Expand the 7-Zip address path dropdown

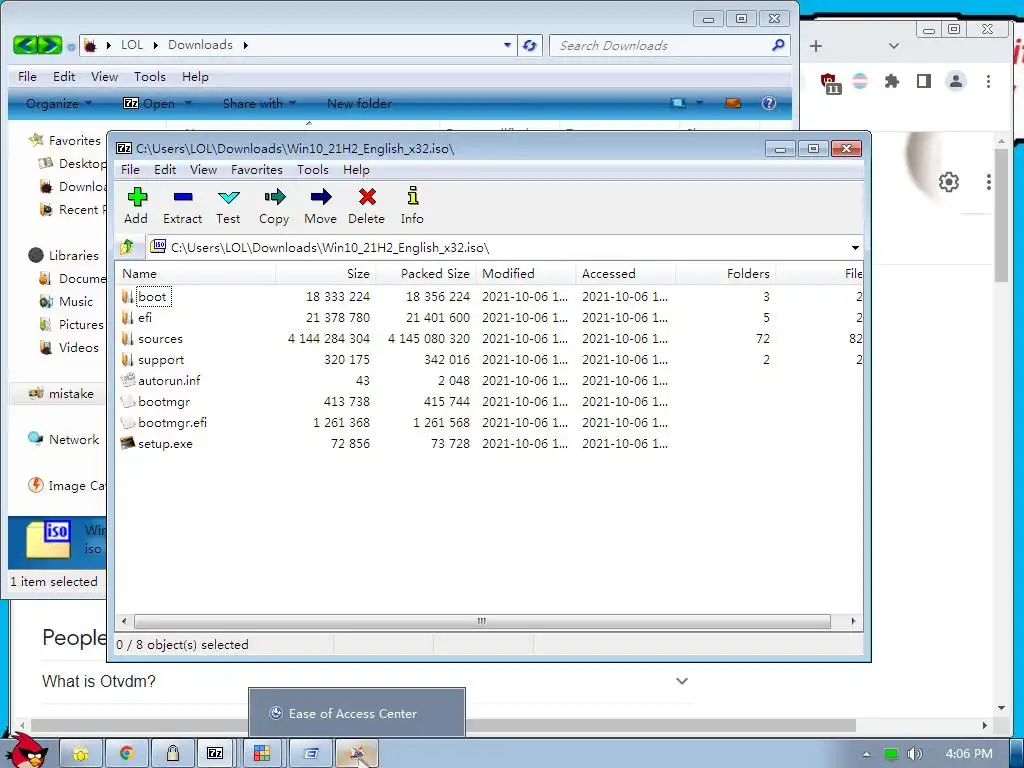pyautogui.click(x=855, y=248)
